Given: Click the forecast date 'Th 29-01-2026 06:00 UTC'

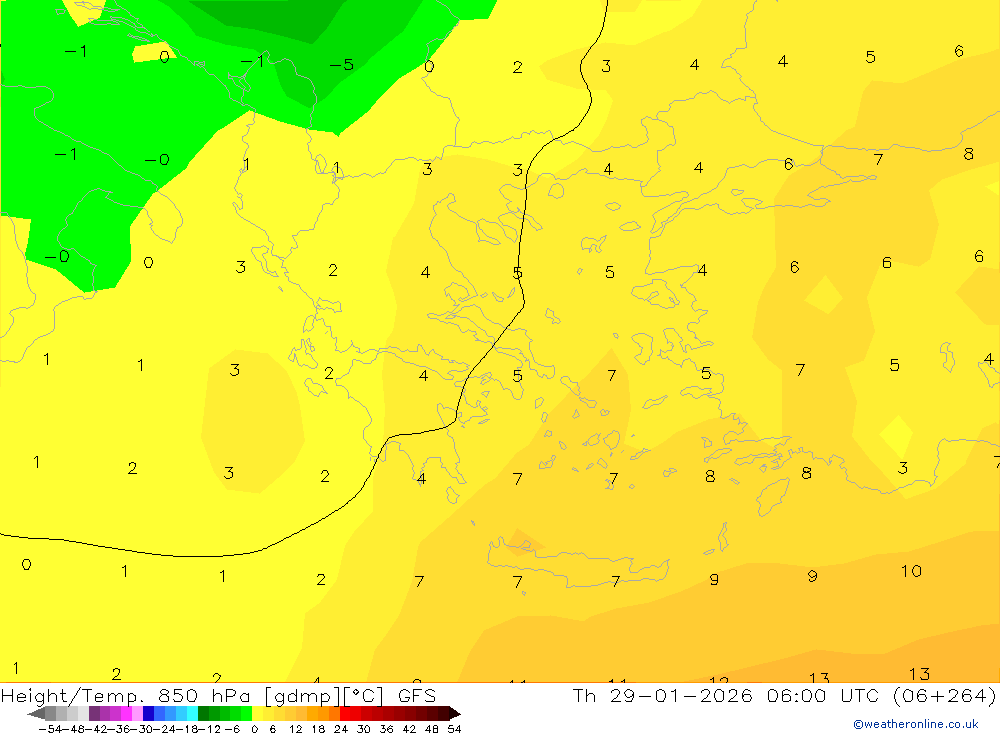Looking at the screenshot, I should pyautogui.click(x=726, y=696).
